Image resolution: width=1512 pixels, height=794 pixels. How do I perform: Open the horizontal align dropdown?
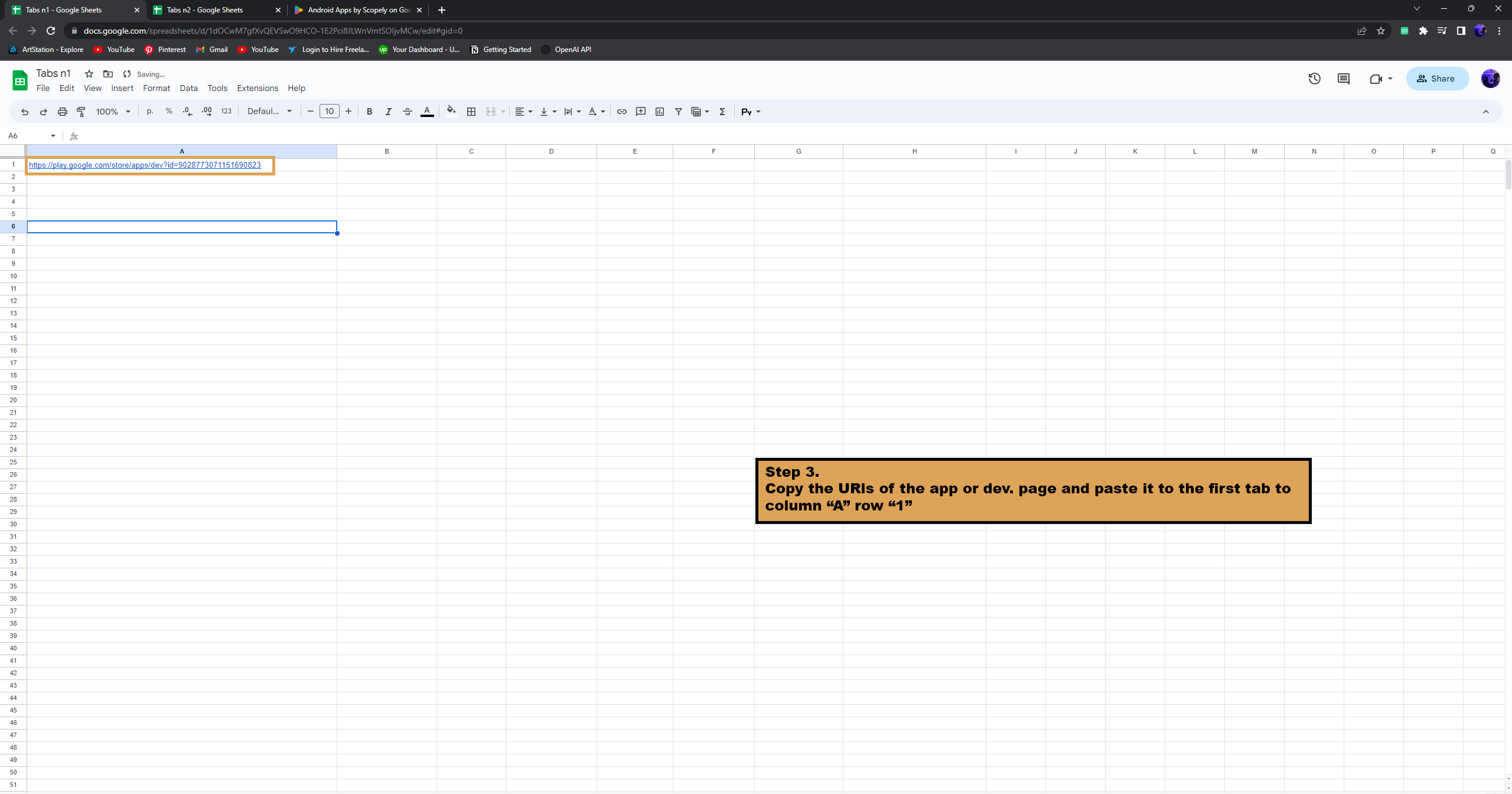point(523,112)
